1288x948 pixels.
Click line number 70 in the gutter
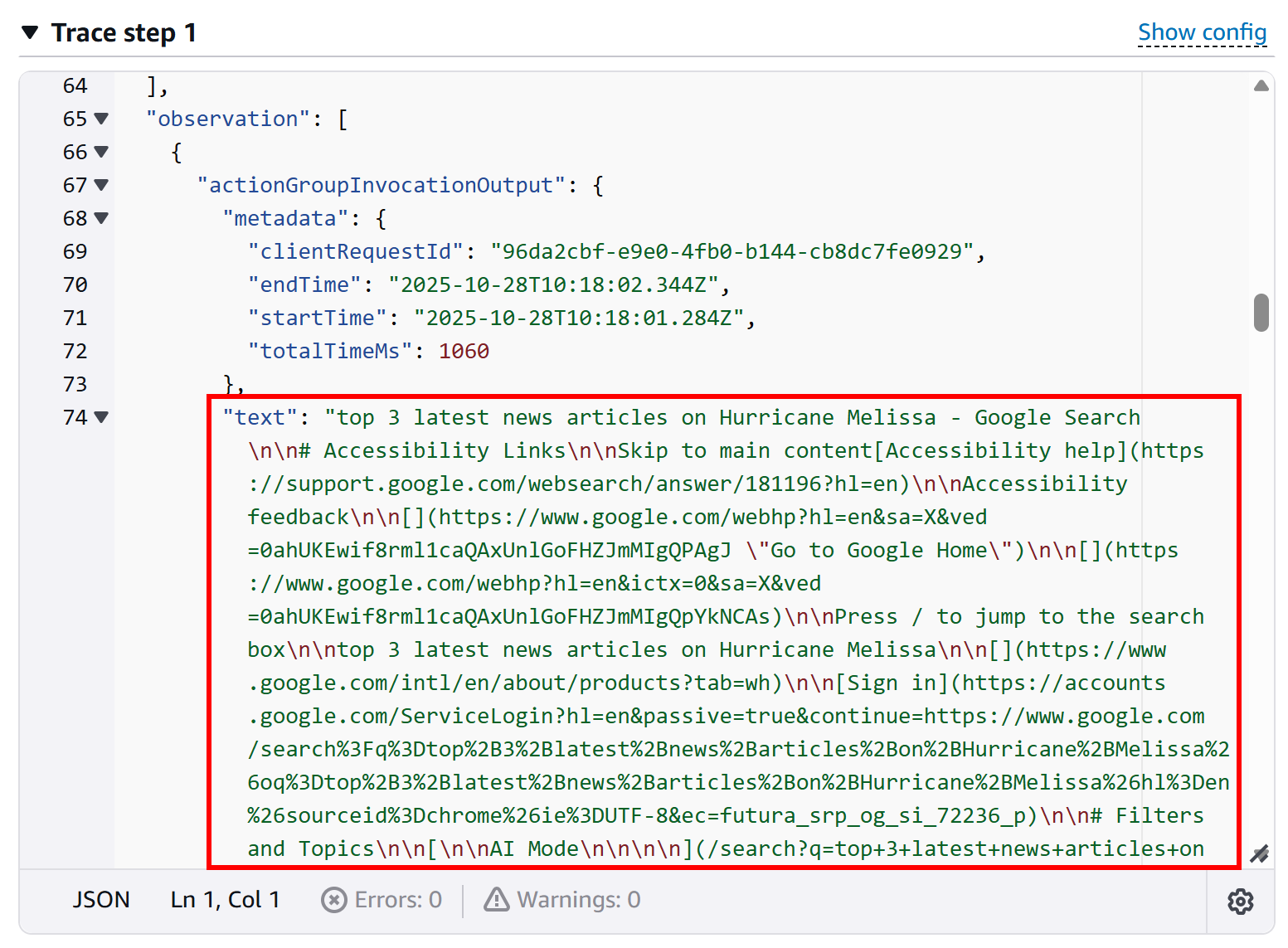click(75, 284)
